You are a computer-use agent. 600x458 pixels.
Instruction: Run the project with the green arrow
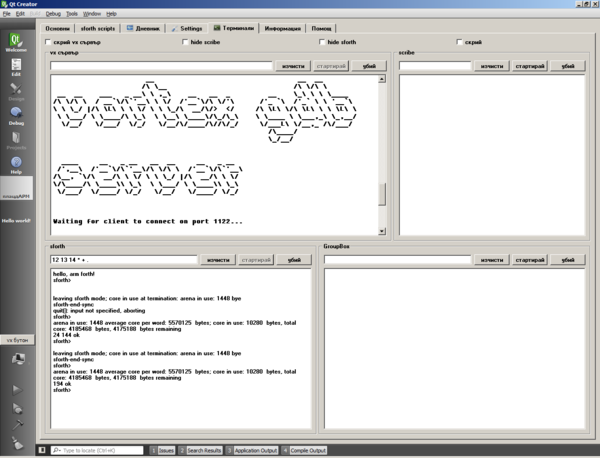(x=17, y=390)
